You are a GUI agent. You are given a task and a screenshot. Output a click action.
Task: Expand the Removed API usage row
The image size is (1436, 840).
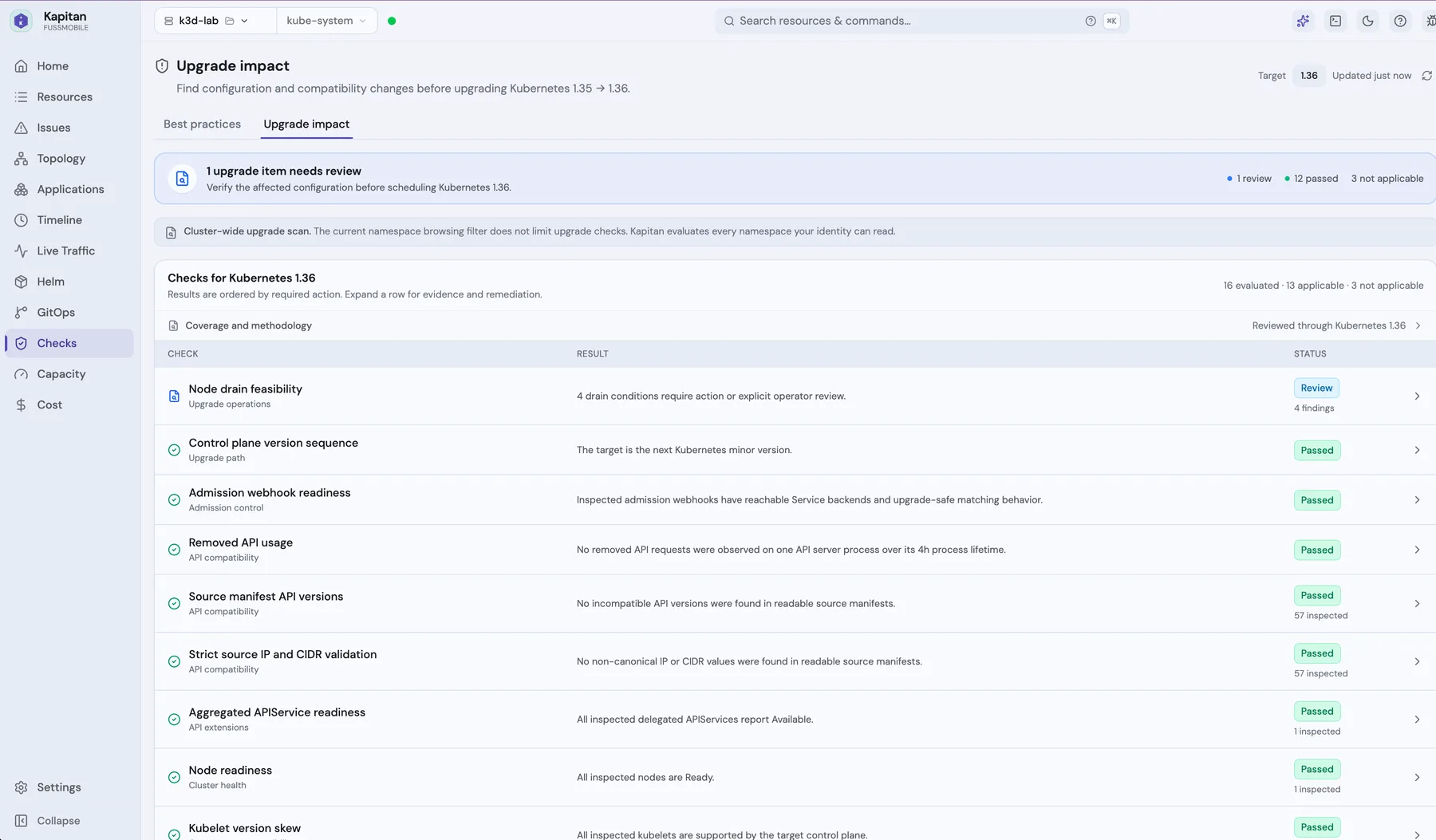tap(1417, 550)
